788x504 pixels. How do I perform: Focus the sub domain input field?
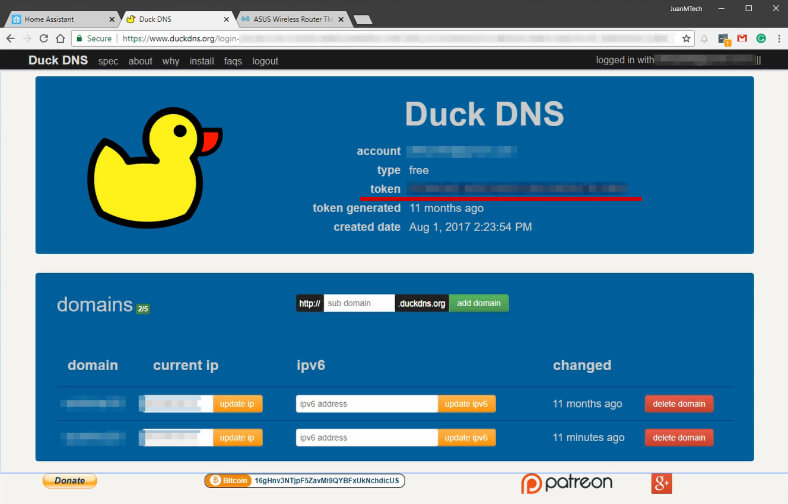(x=359, y=303)
